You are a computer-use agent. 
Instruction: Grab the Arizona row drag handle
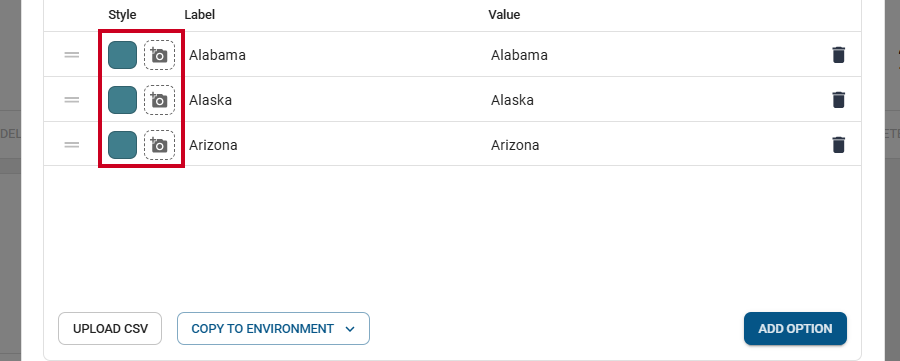pyautogui.click(x=72, y=145)
